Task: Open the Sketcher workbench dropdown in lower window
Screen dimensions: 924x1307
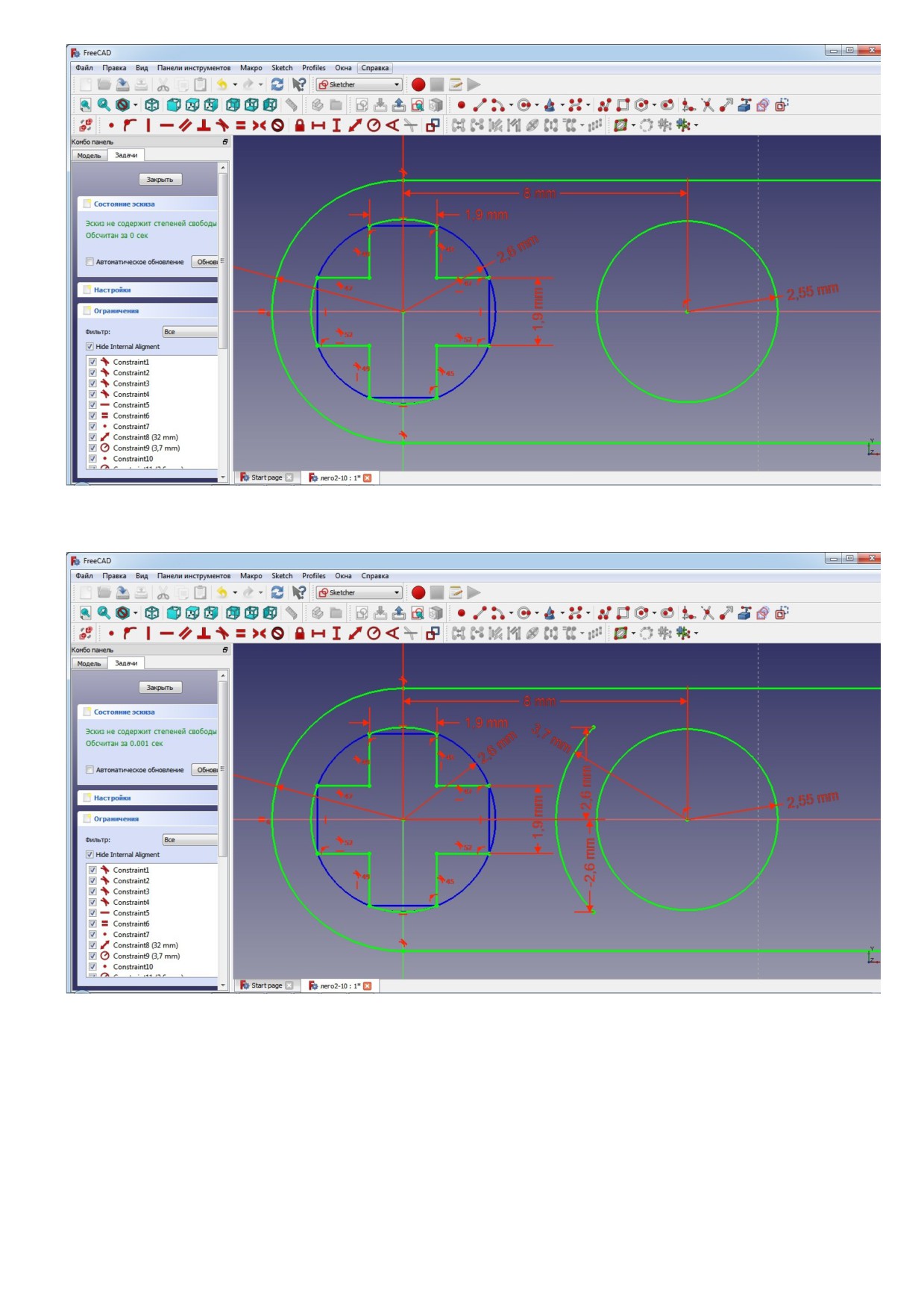Action: pyautogui.click(x=359, y=592)
